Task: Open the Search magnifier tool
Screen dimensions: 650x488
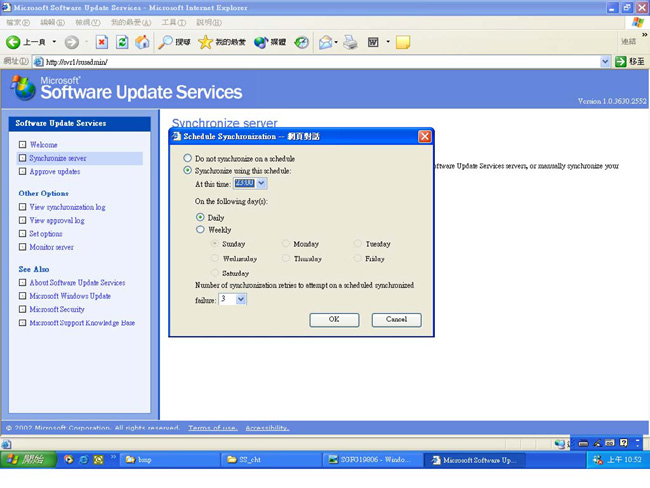Action: 165,42
